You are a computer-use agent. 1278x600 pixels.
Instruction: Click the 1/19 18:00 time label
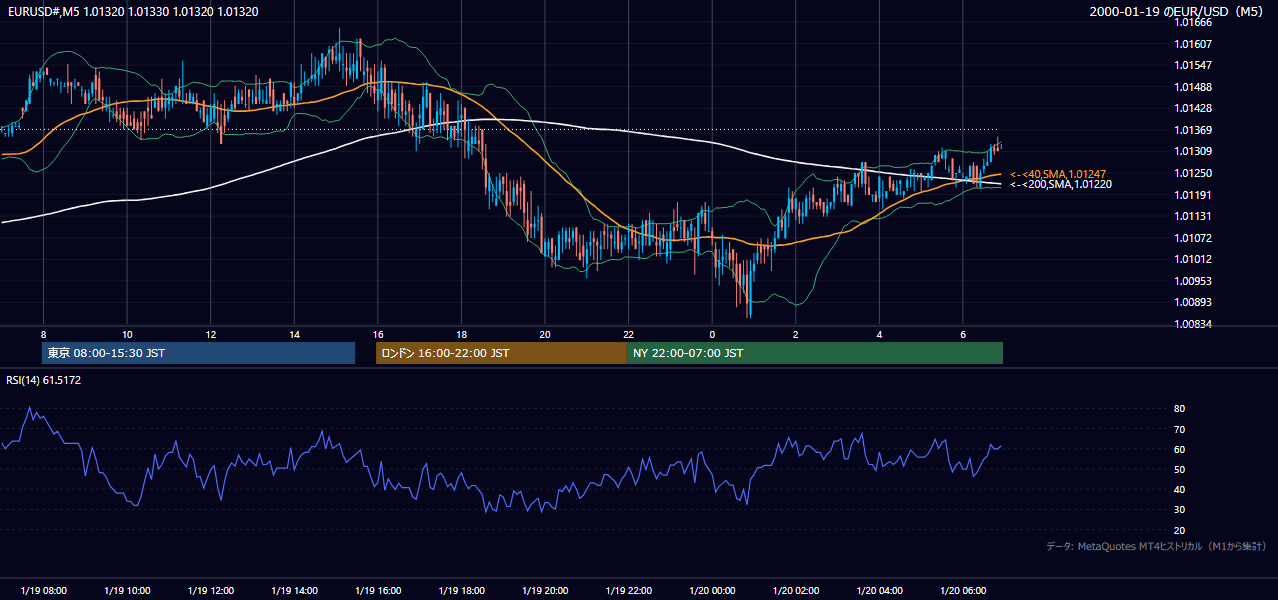(x=461, y=590)
